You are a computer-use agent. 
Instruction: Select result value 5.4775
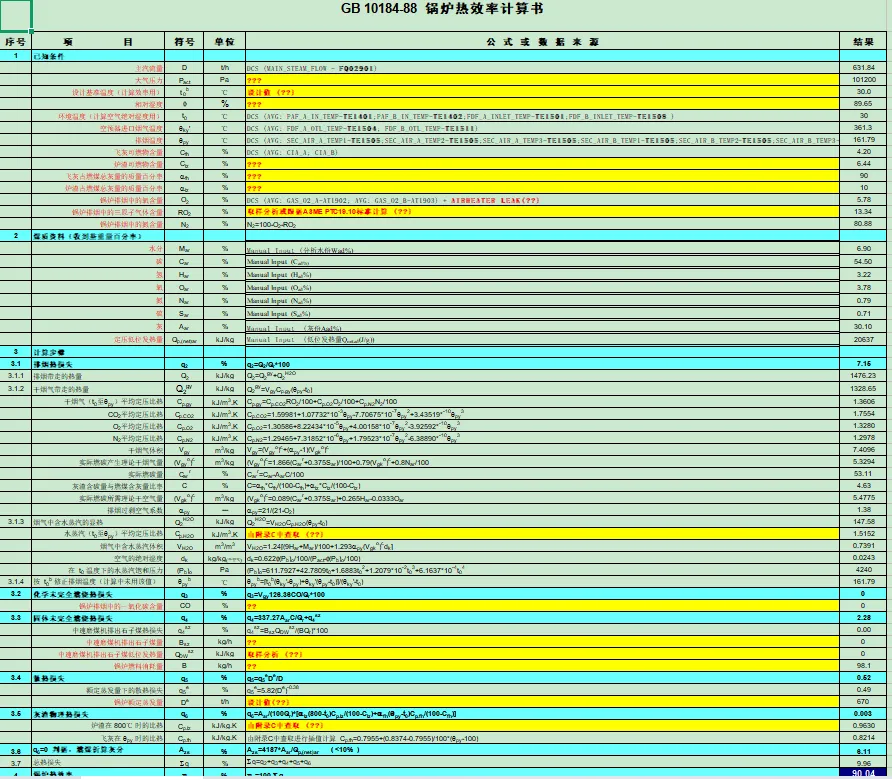pyautogui.click(x=864, y=497)
